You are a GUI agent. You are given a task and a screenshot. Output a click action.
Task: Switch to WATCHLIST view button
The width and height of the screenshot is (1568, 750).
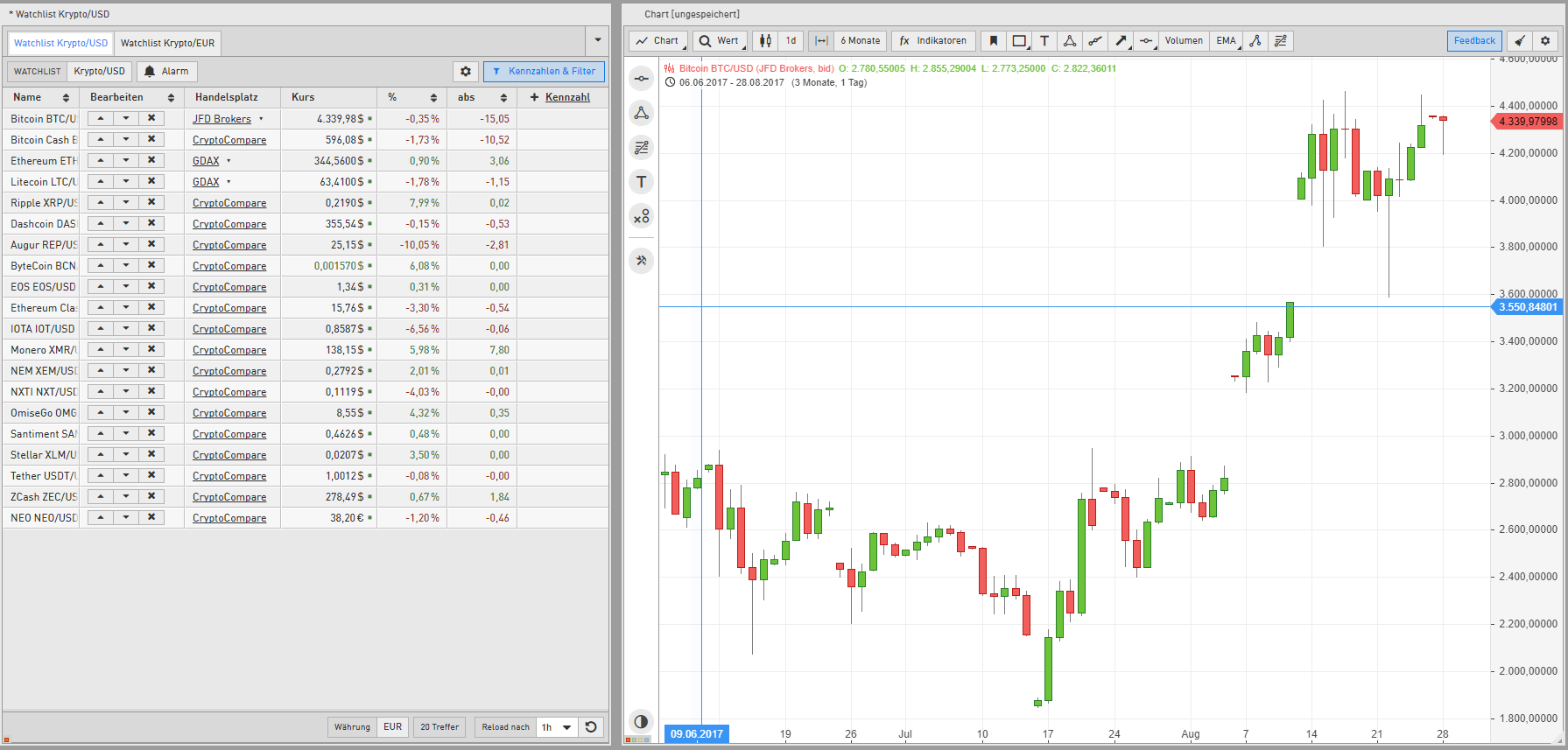pos(38,72)
